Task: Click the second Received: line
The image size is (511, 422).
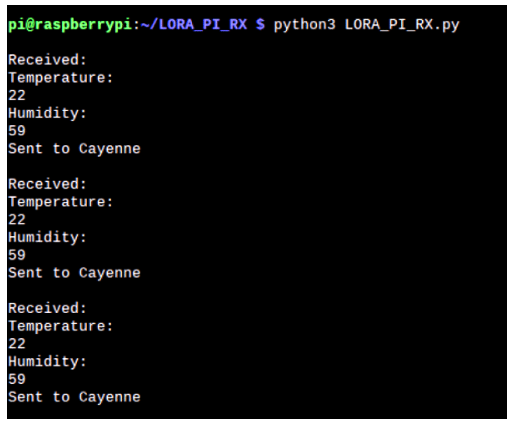Action: 47,184
